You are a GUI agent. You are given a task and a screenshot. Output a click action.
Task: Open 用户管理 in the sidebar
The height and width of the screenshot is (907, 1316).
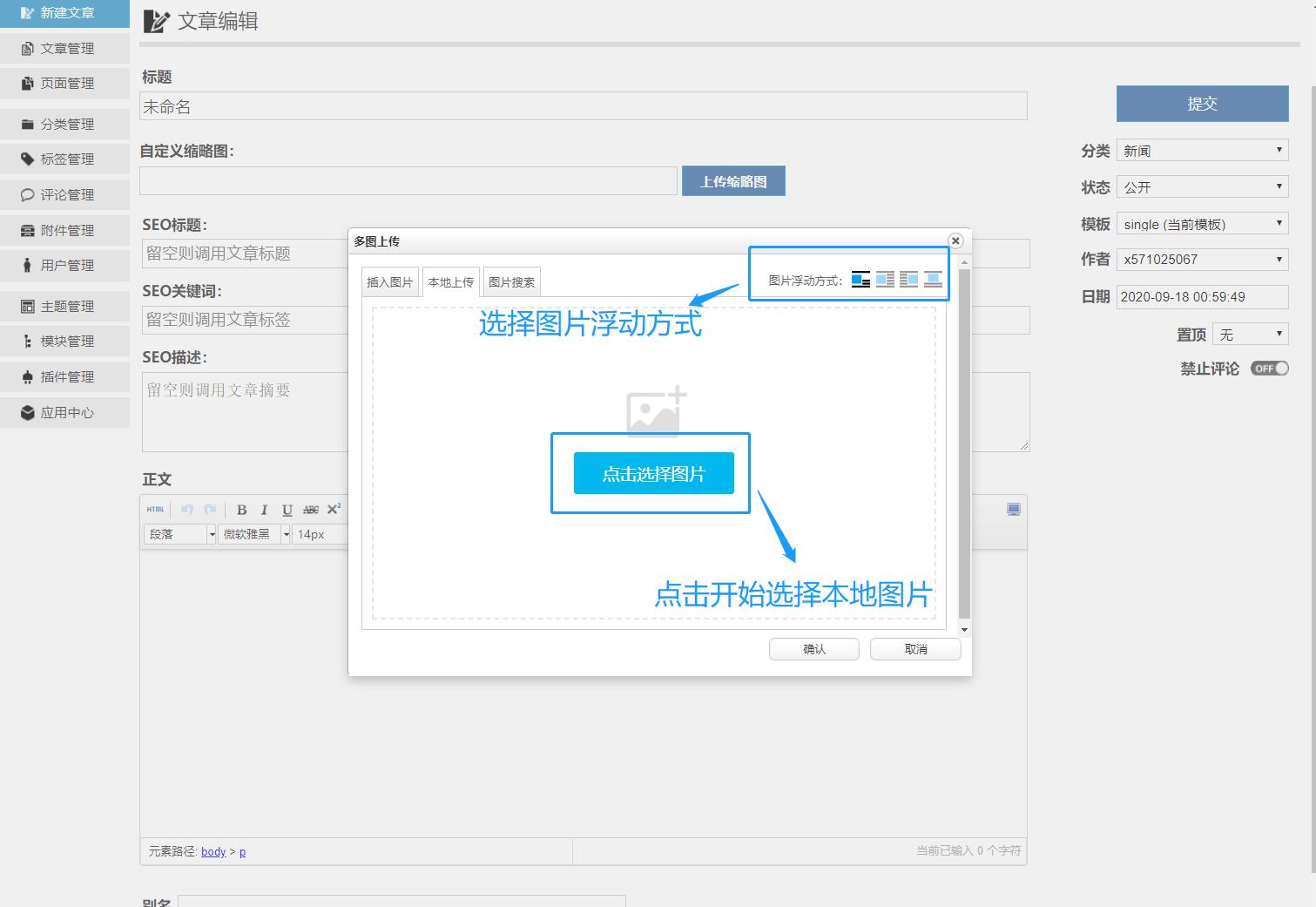[64, 266]
